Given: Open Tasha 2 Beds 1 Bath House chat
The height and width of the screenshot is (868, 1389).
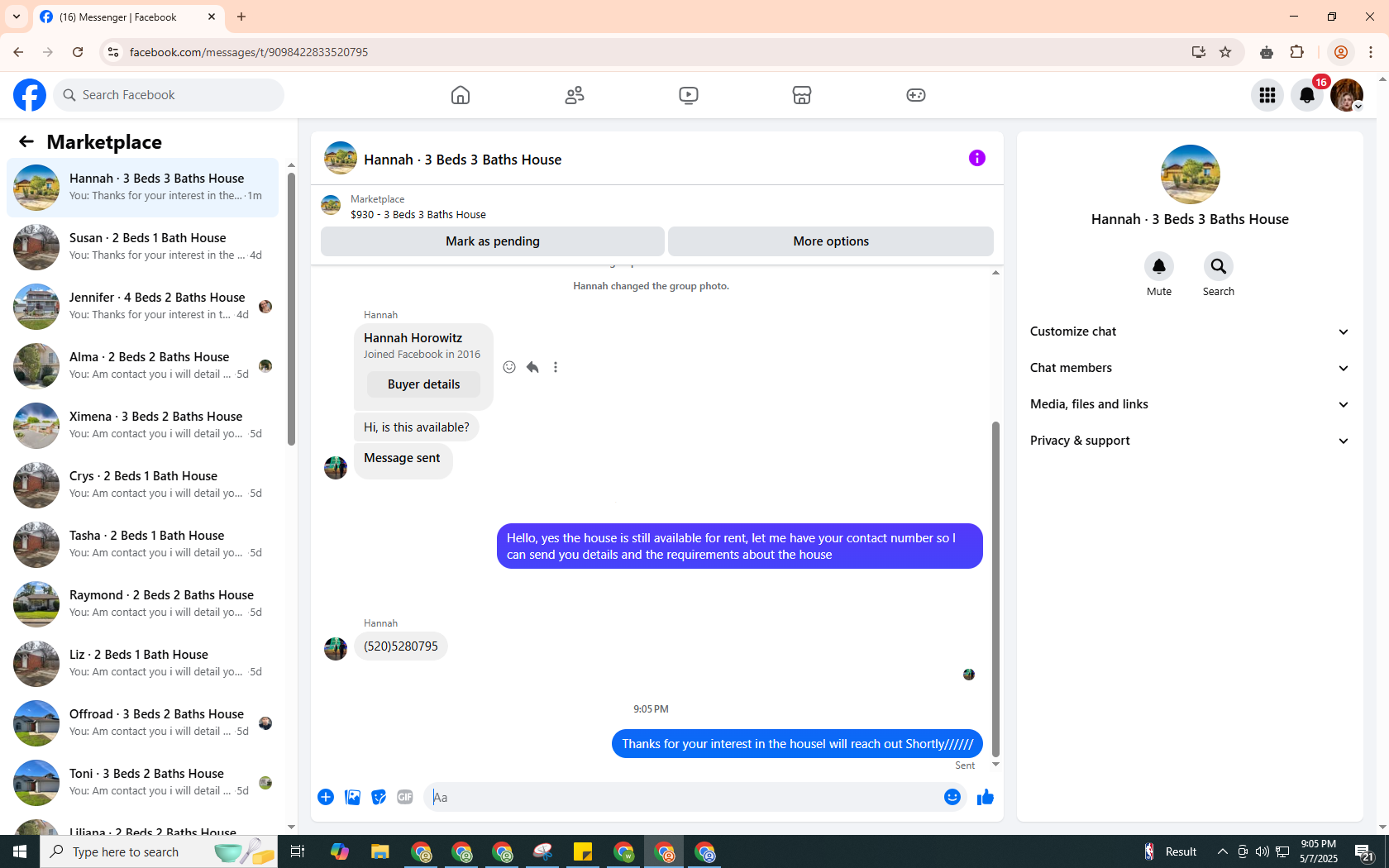Looking at the screenshot, I should tap(142, 545).
